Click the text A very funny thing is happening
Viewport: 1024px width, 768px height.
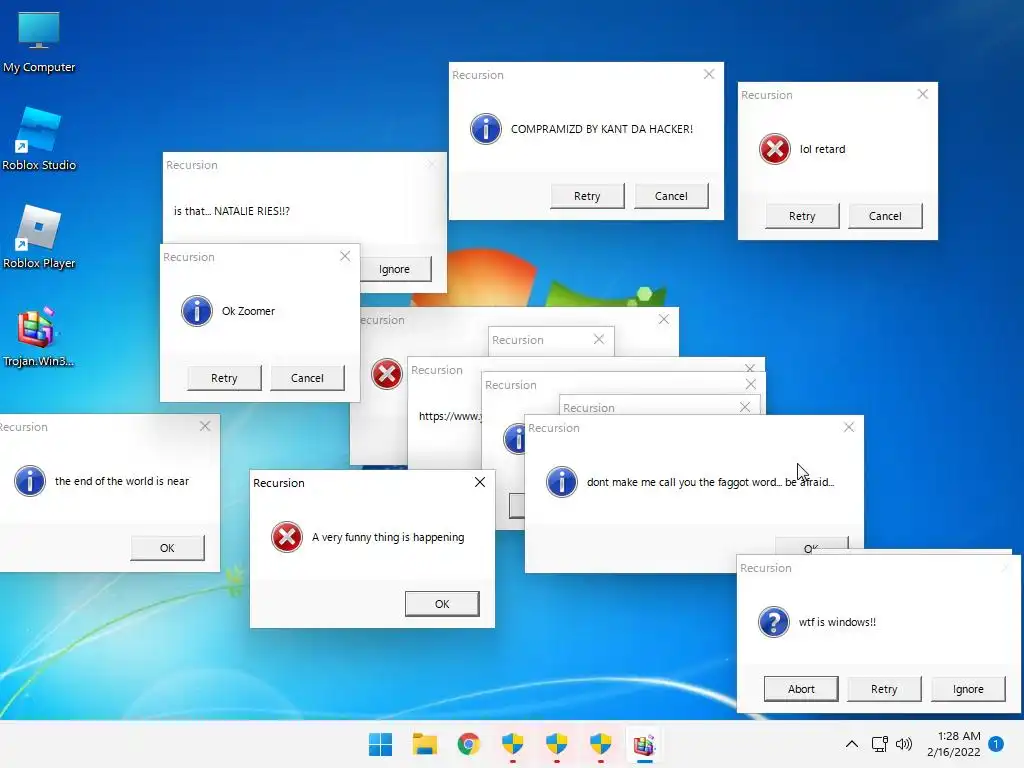(388, 537)
